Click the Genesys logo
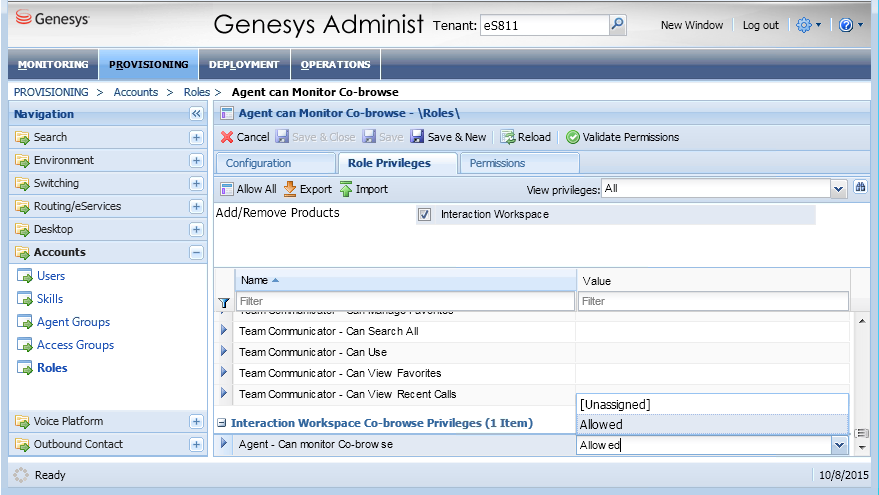This screenshot has width=879, height=495. pyautogui.click(x=52, y=18)
